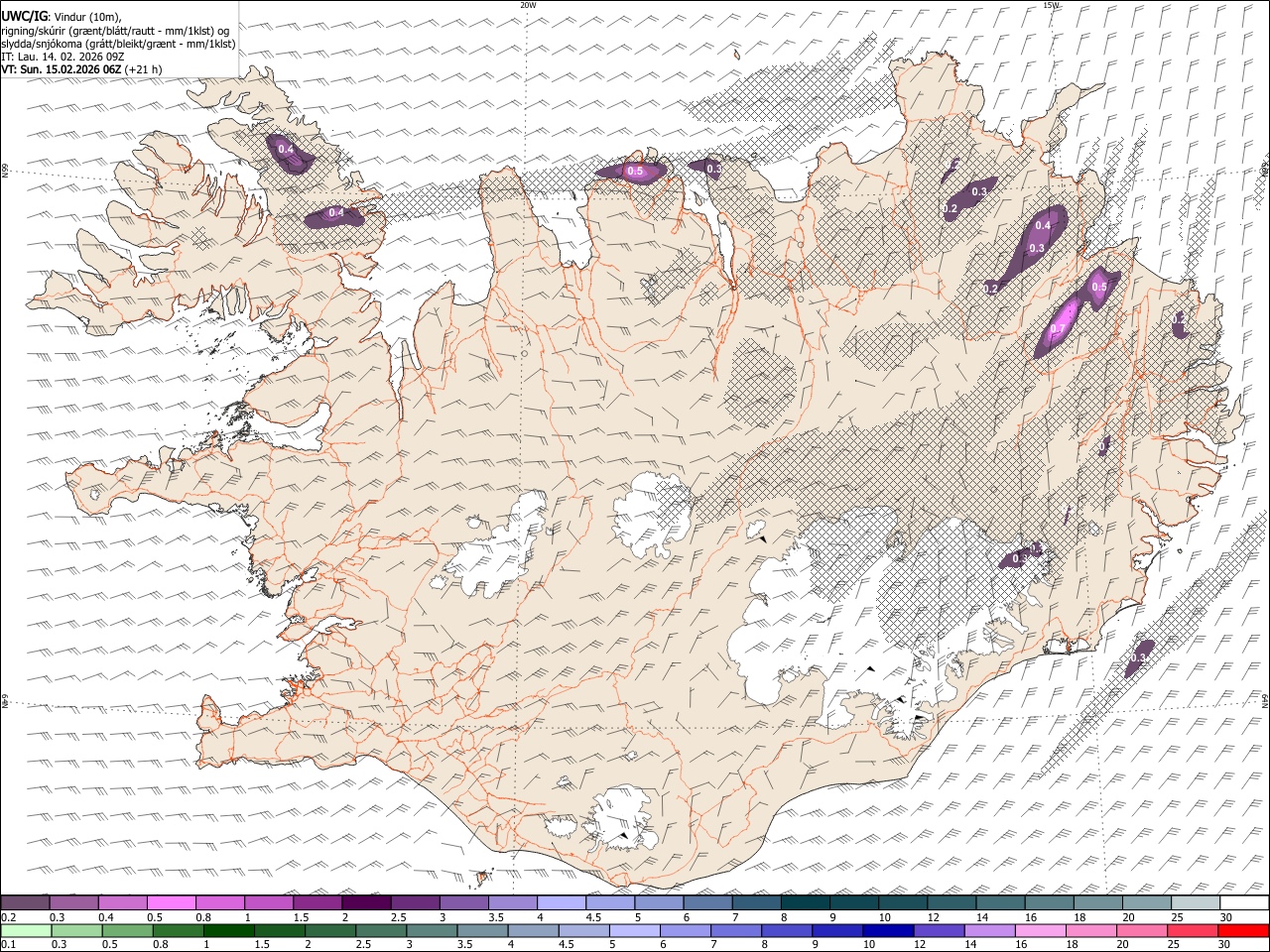Image resolution: width=1270 pixels, height=952 pixels.
Task: Click the 'slydda/snjókoma (grátt/bleikt/grænt - mm/1klst)' line
Action: (118, 44)
